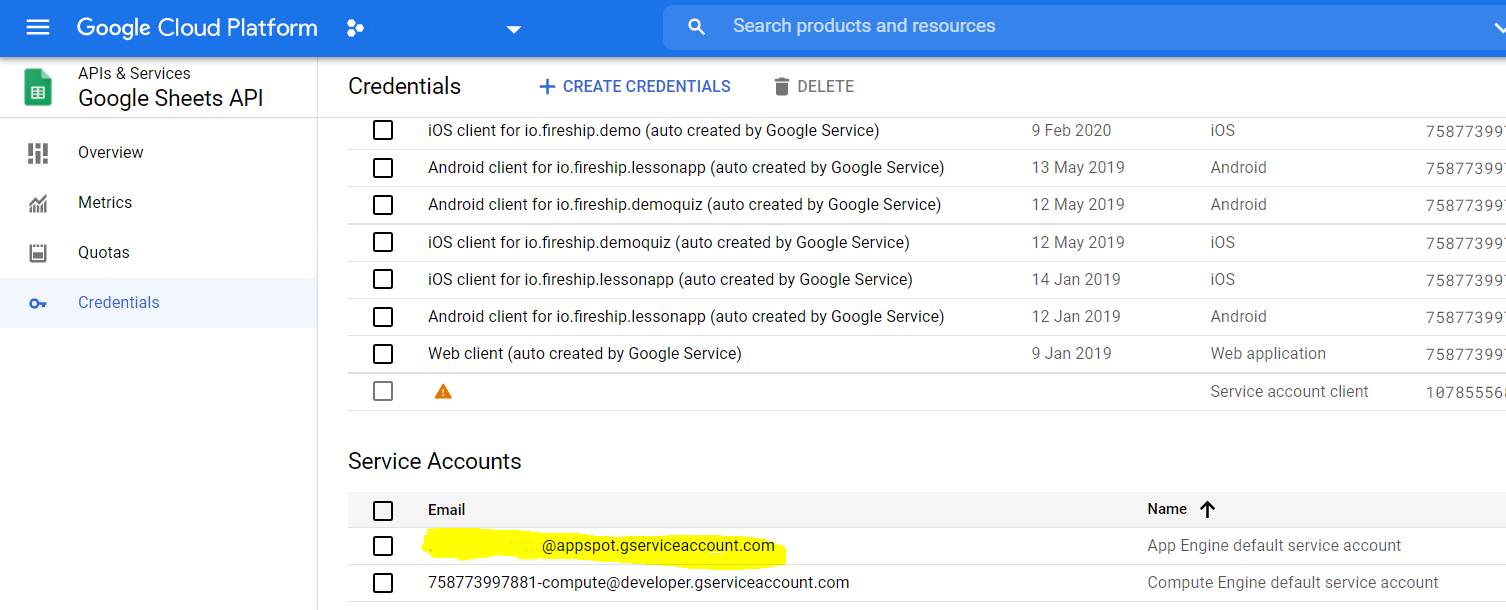Viewport: 1506px width, 610px height.
Task: Click the Metrics chart icon
Action: [x=38, y=203]
